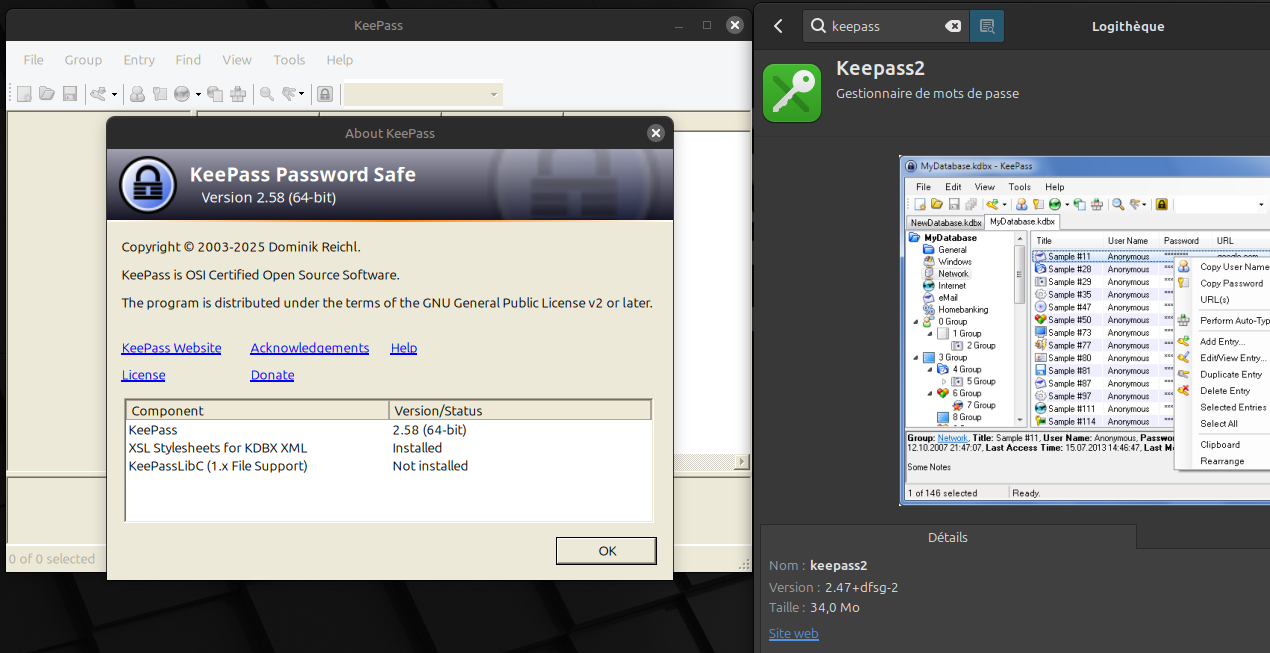Screen dimensions: 1270x653
Task: Click the green Keepass2 key app icon
Action: click(792, 93)
